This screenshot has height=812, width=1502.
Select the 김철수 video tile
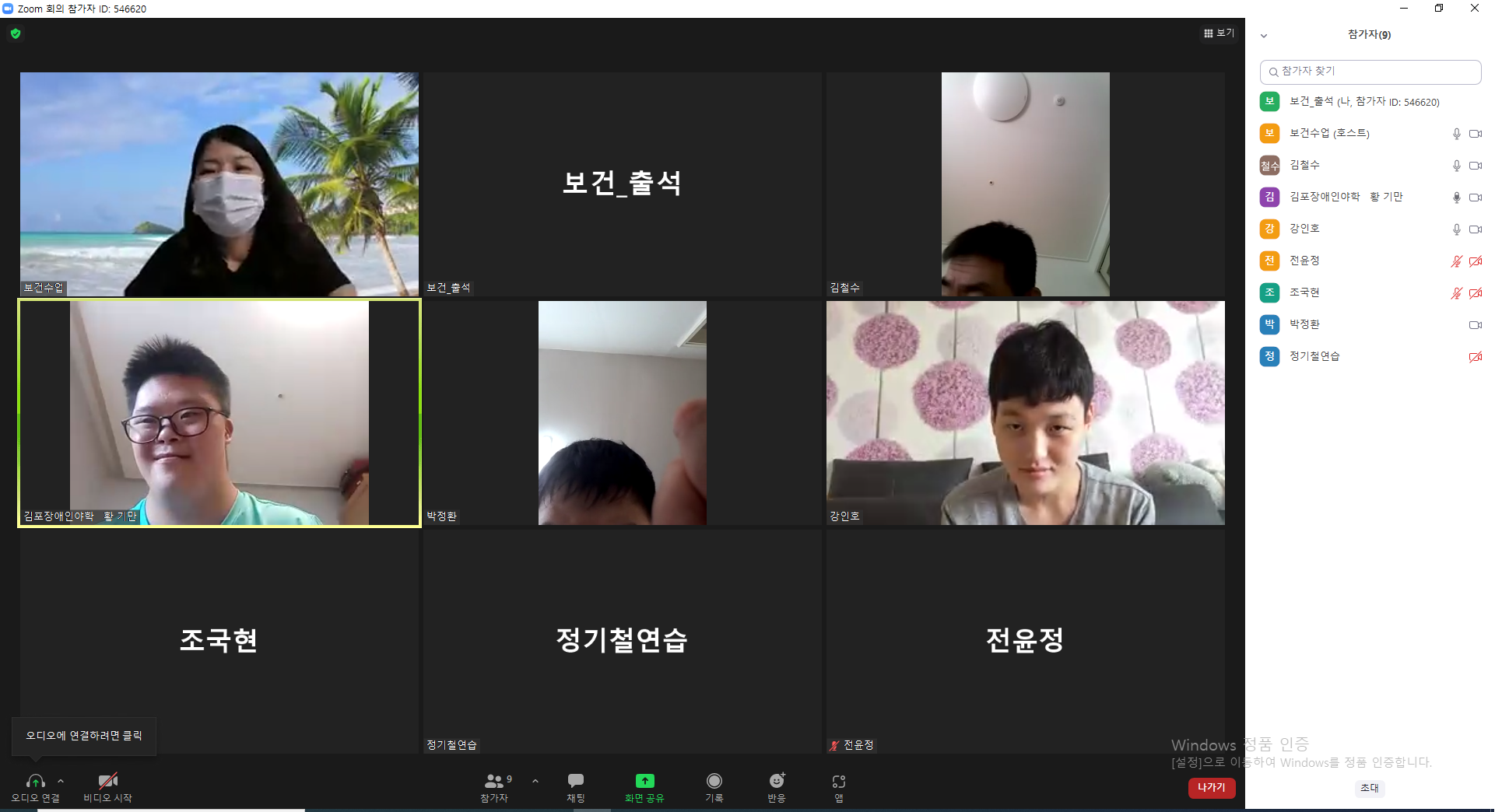point(1026,184)
